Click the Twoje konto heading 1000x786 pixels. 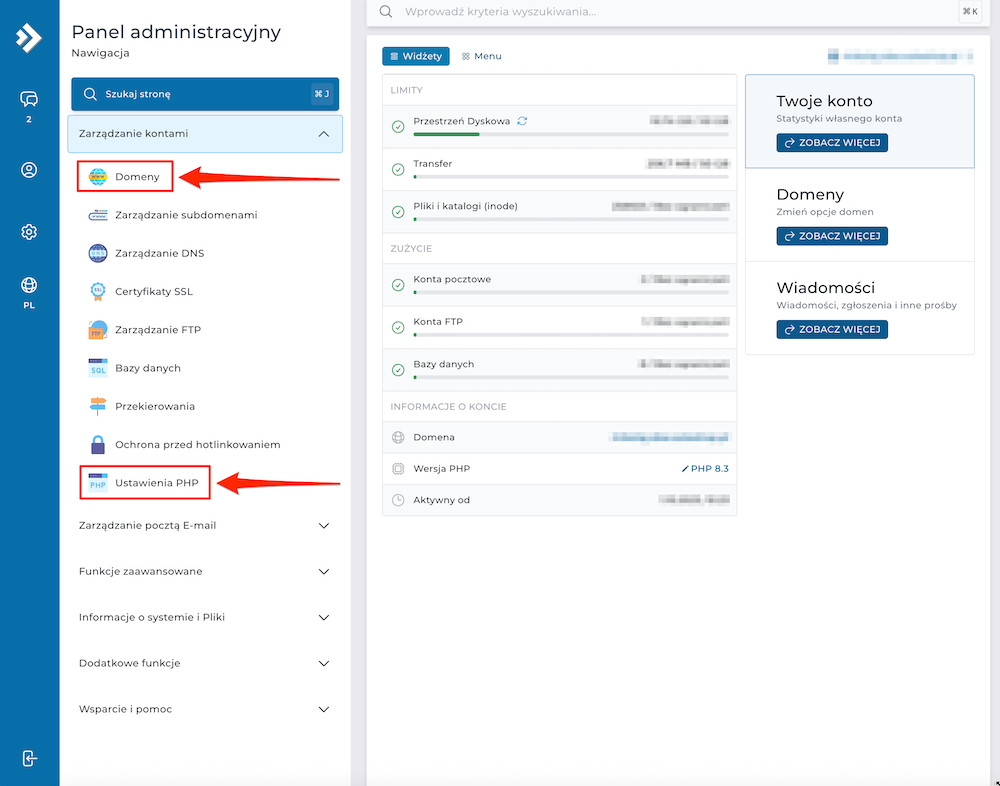[824, 101]
